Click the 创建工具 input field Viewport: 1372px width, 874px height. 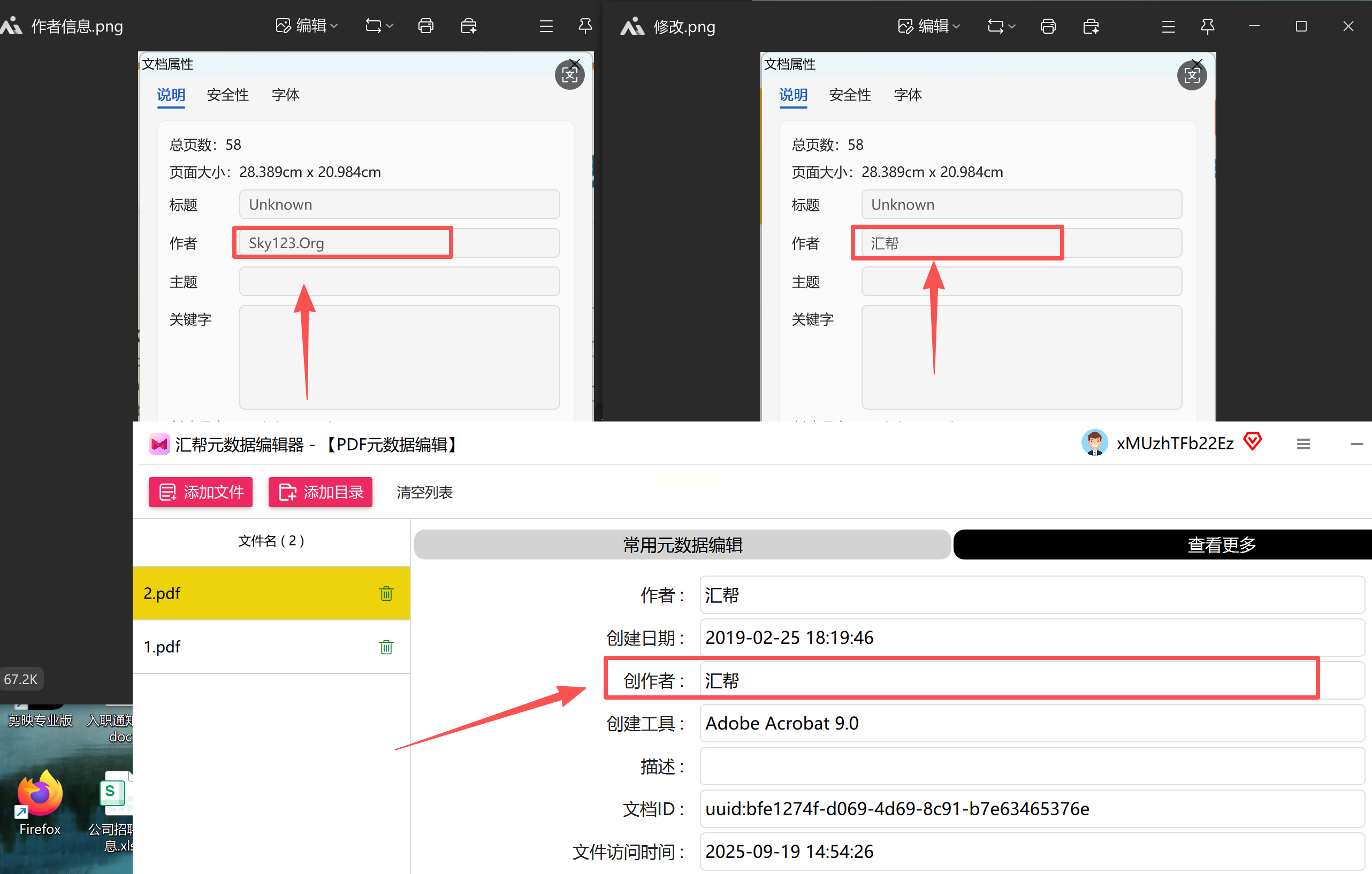[x=1031, y=723]
